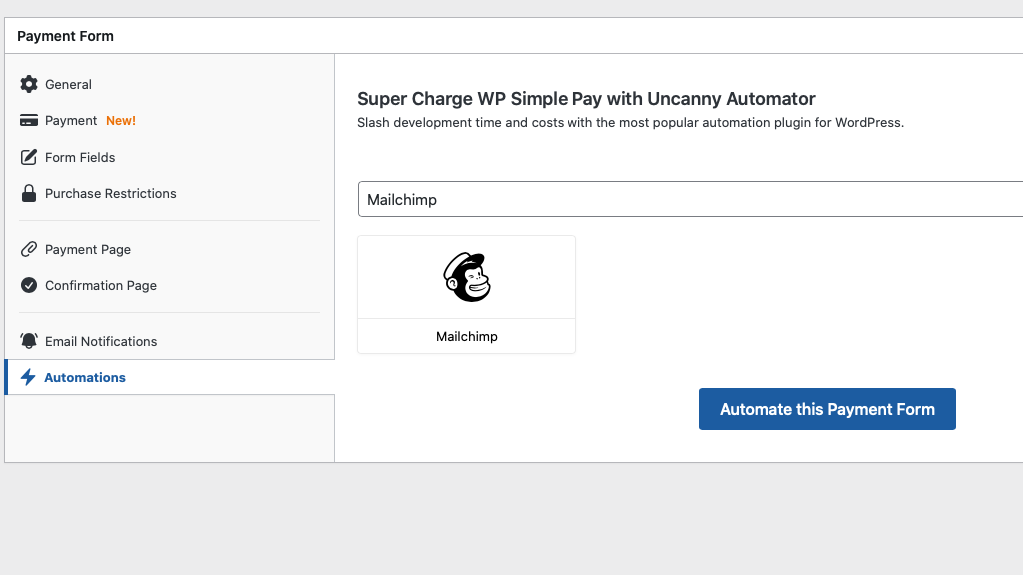
Task: Switch to the Payment tab
Action: (71, 121)
